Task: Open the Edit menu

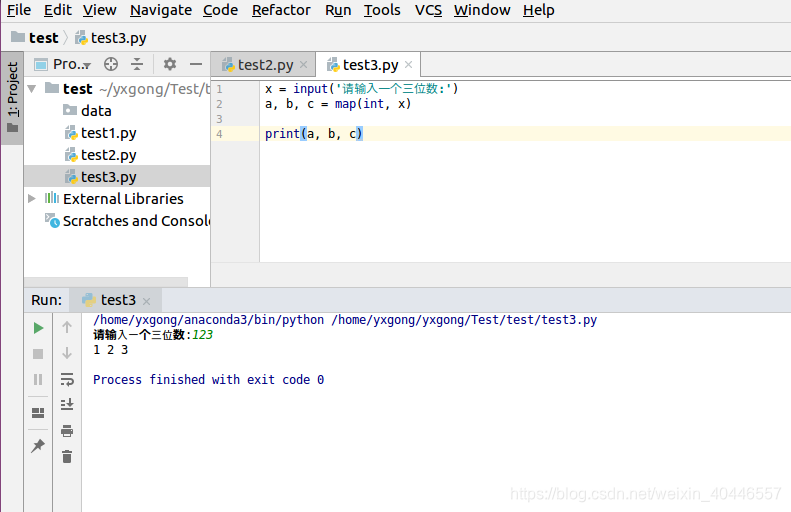Action: pos(58,10)
